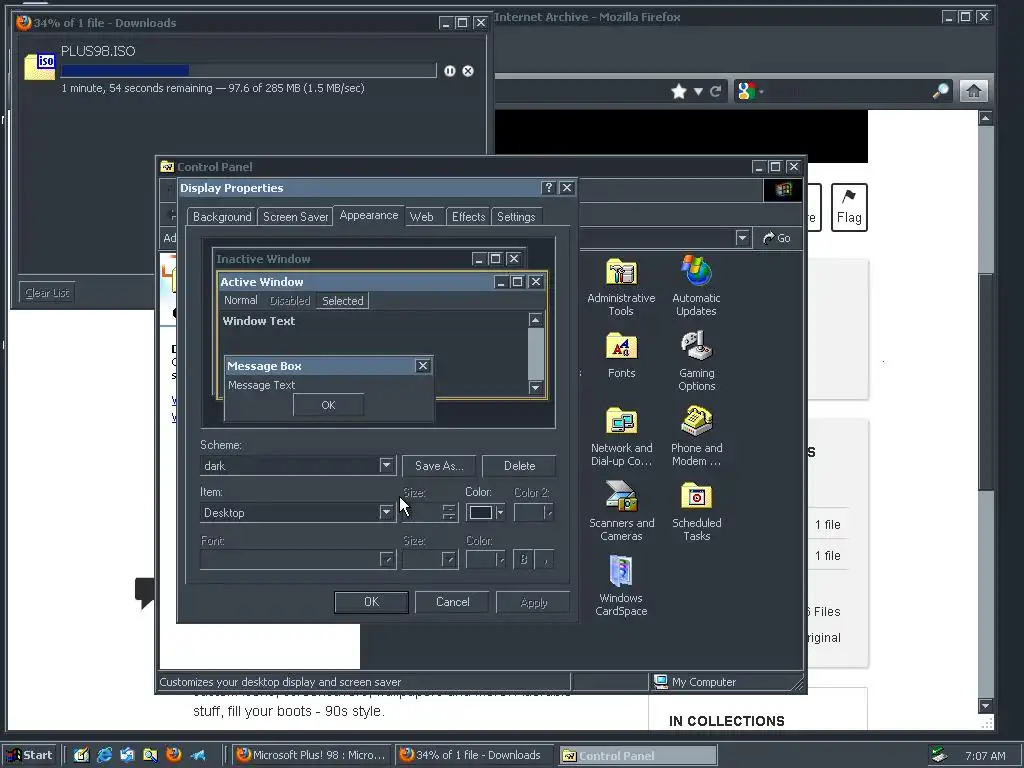Viewport: 1024px width, 768px height.
Task: Click the 7:07 AM system clock
Action: pos(985,756)
